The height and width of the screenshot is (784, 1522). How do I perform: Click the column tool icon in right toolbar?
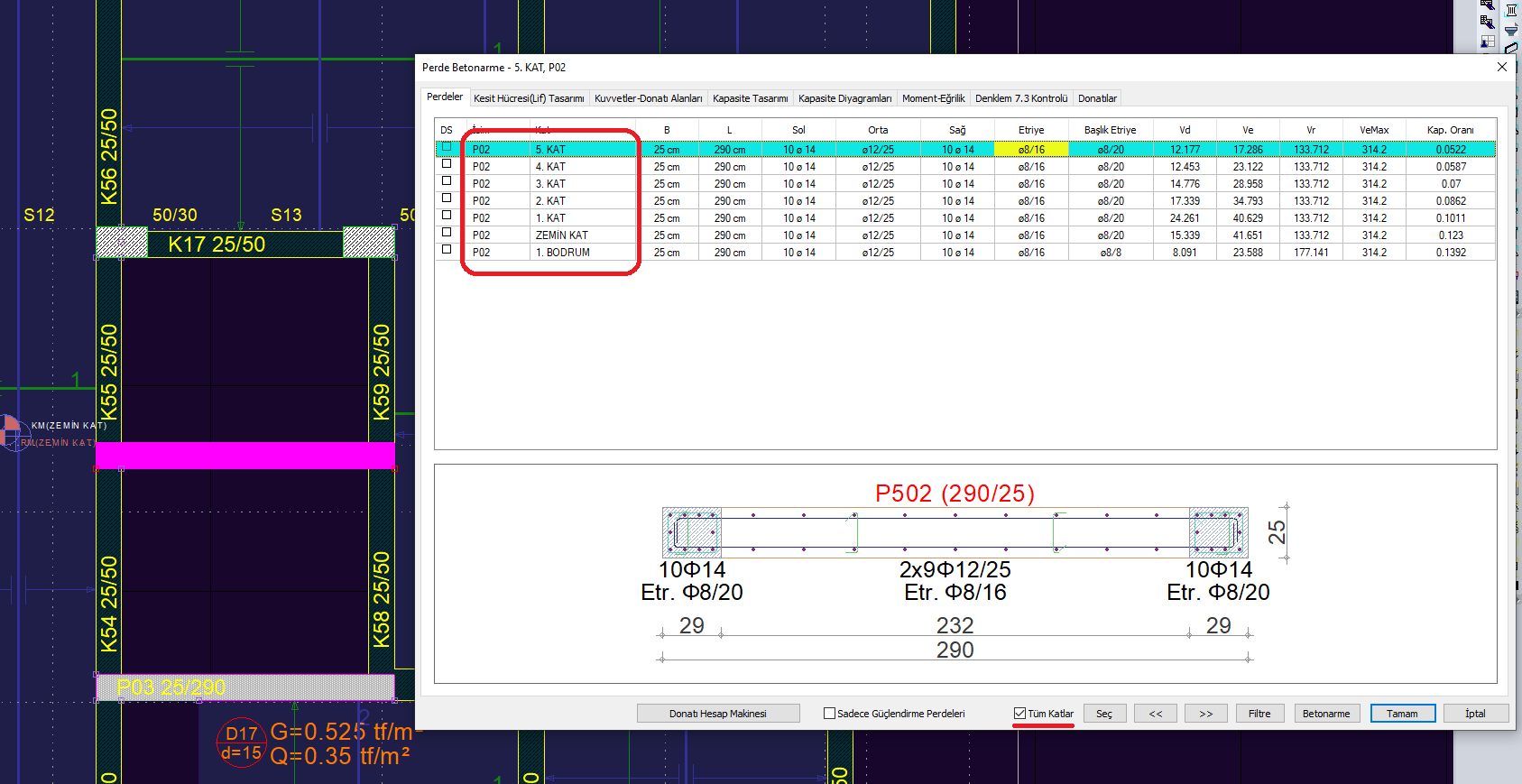(x=1511, y=10)
